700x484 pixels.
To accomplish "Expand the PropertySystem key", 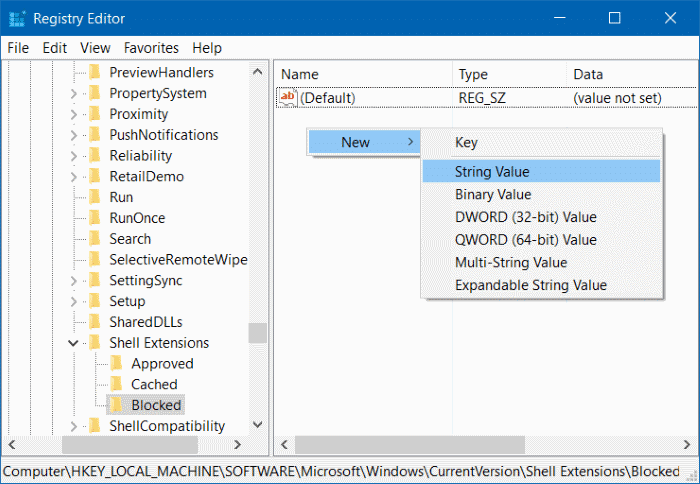I will point(74,93).
